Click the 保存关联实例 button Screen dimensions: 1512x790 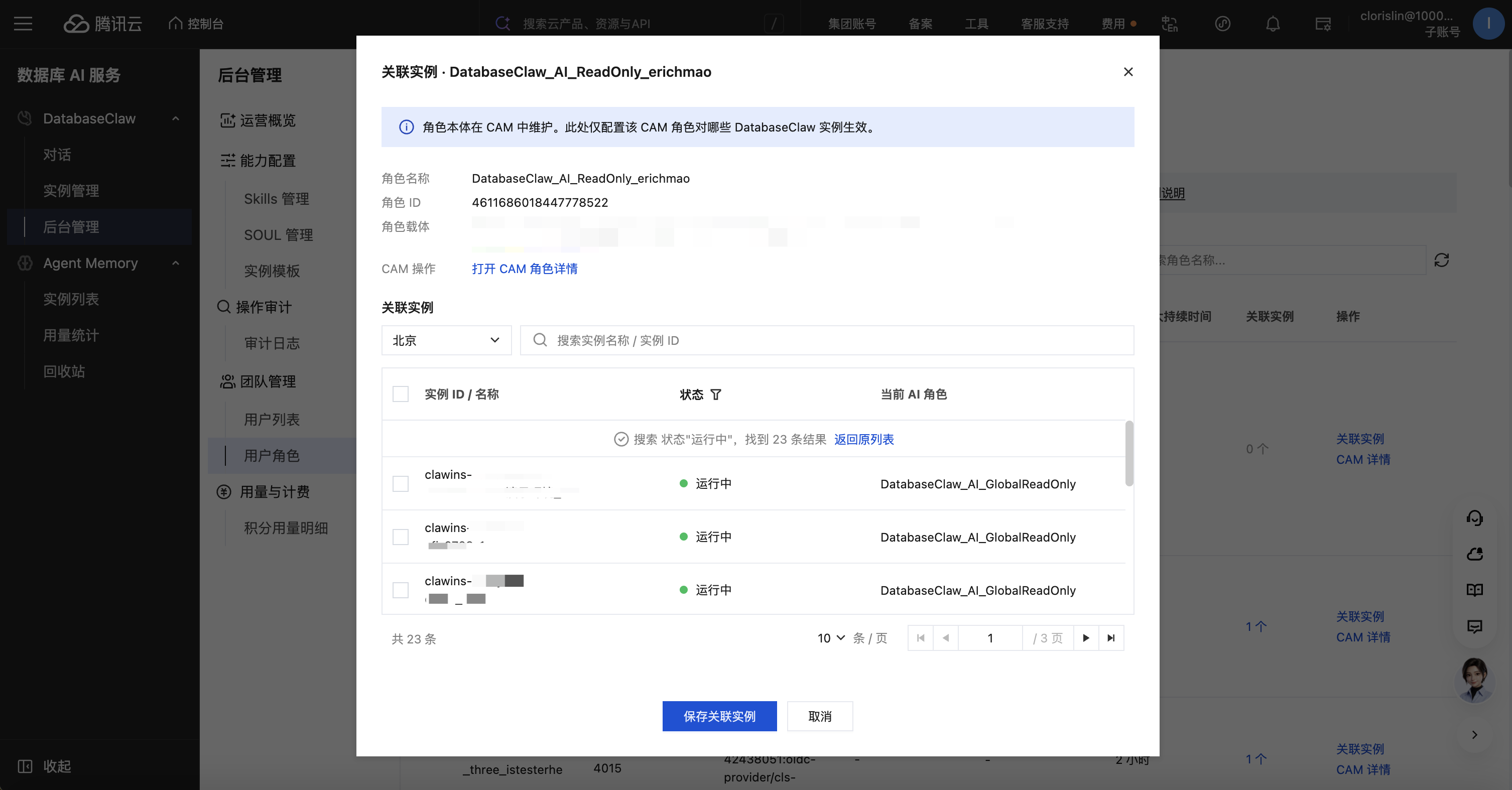pos(720,716)
